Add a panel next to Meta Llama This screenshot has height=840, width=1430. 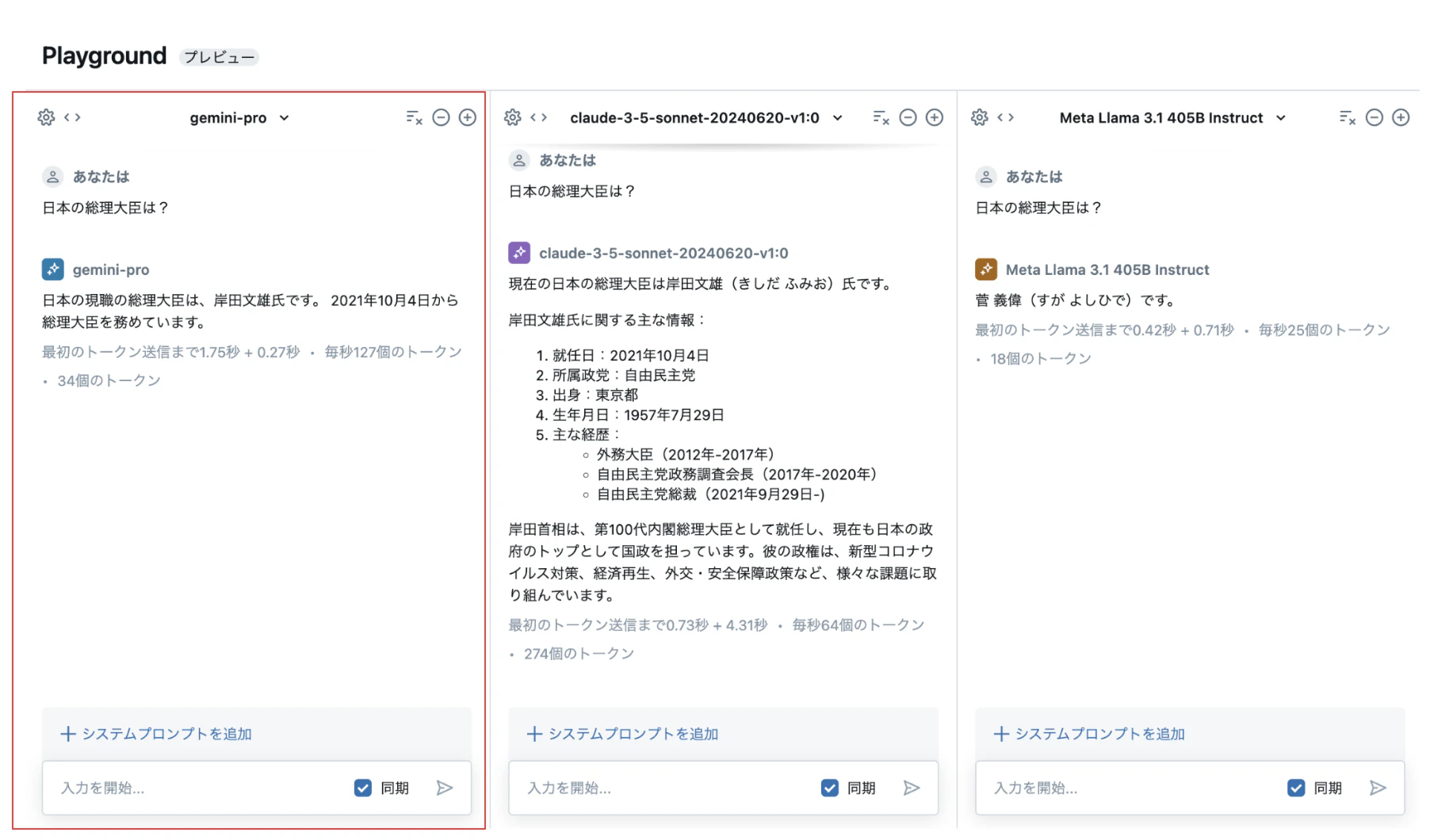(x=1401, y=117)
